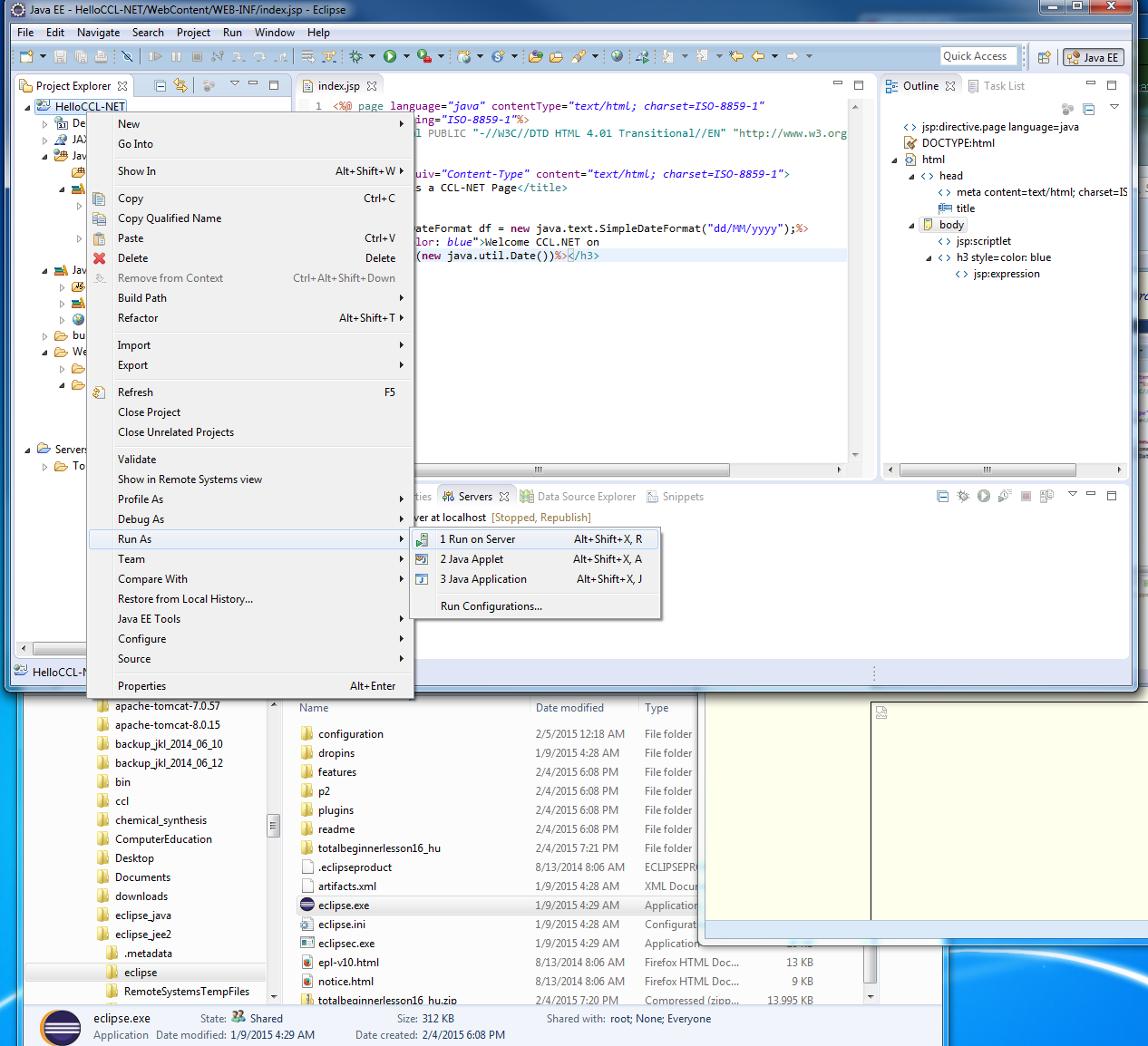Image resolution: width=1148 pixels, height=1046 pixels.
Task: Choose Run Configurations... in submenu
Action: point(491,606)
